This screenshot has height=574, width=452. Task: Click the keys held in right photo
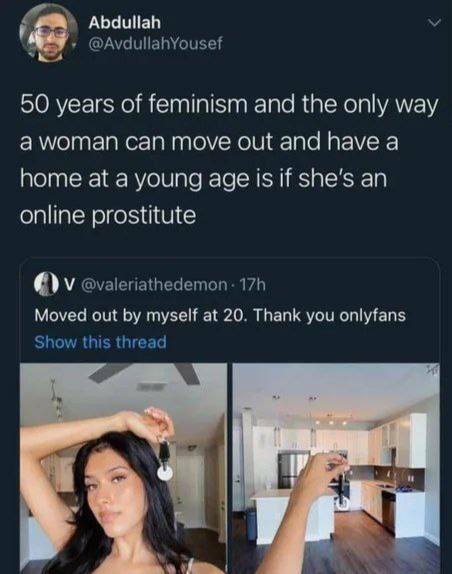[x=340, y=489]
